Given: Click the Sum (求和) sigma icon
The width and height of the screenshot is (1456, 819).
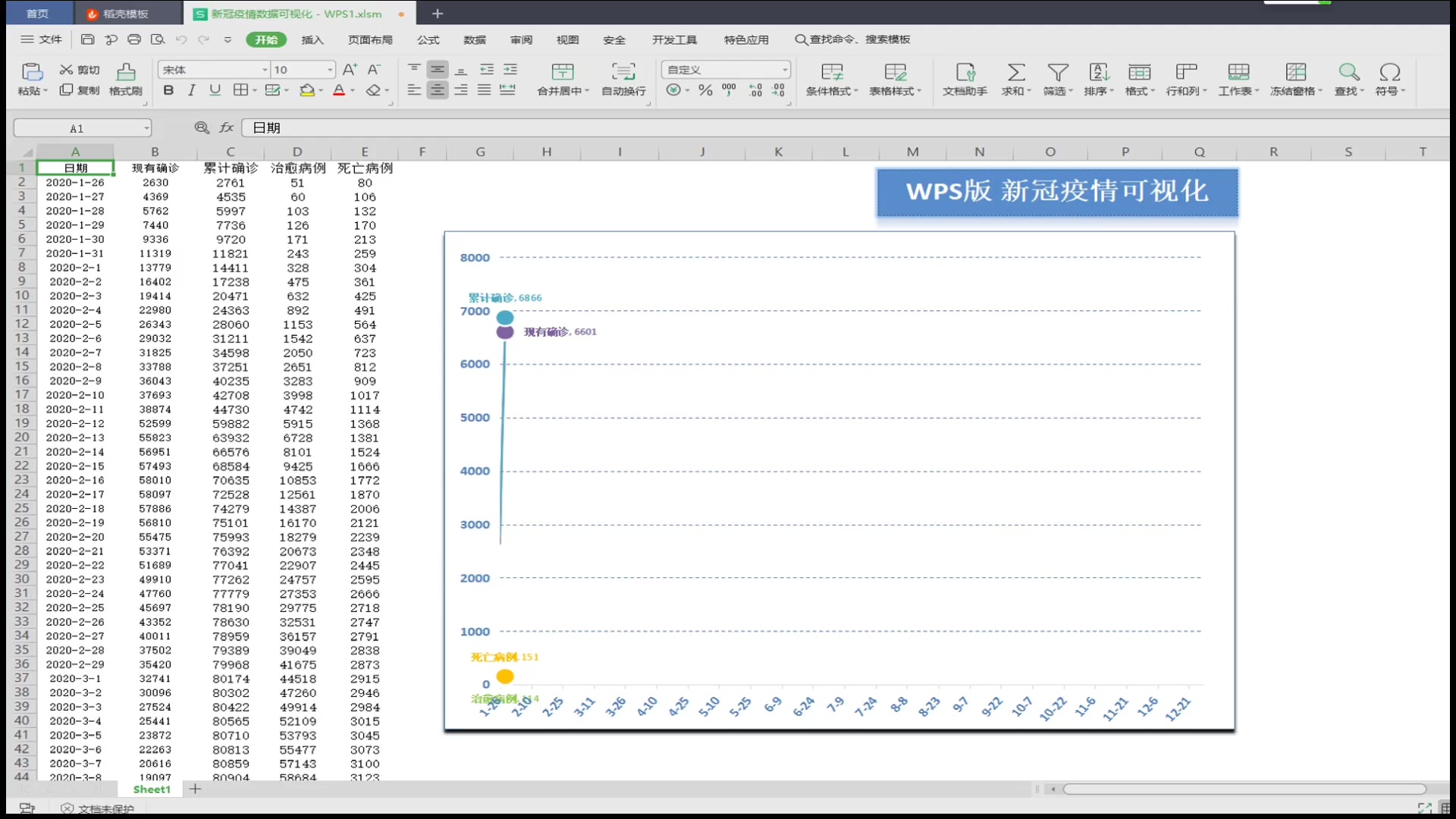Looking at the screenshot, I should coord(1016,72).
